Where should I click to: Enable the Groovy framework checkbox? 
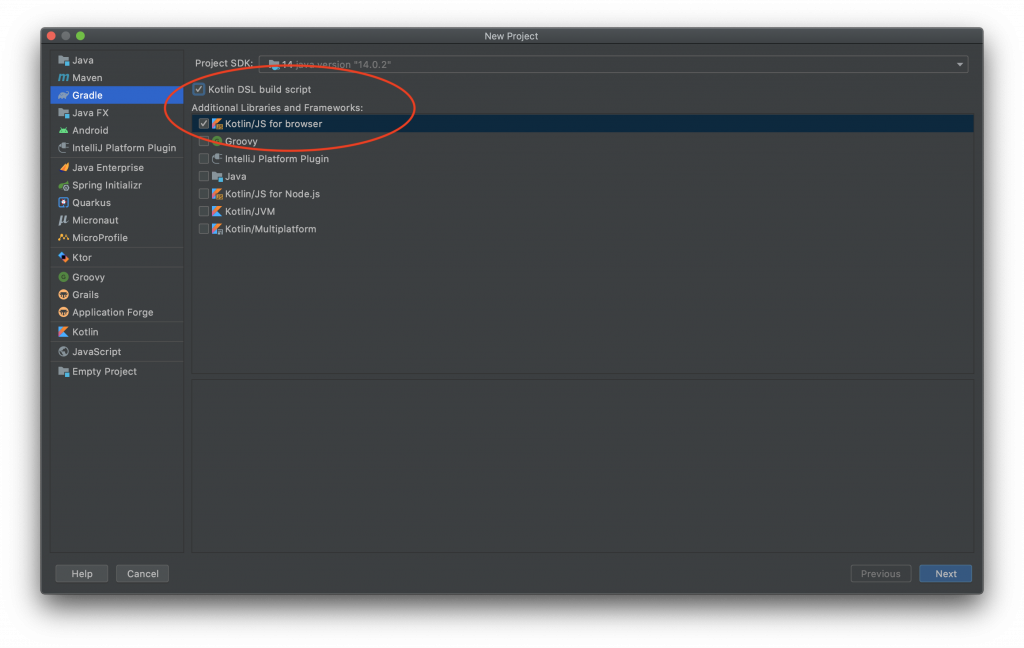204,141
